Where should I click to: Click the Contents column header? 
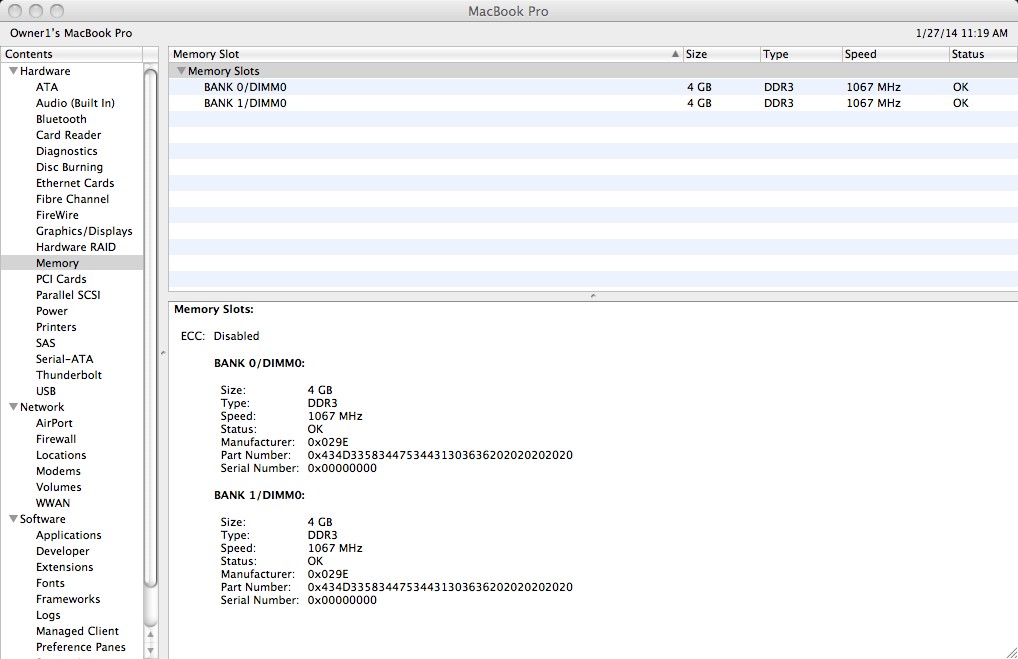[x=71, y=54]
